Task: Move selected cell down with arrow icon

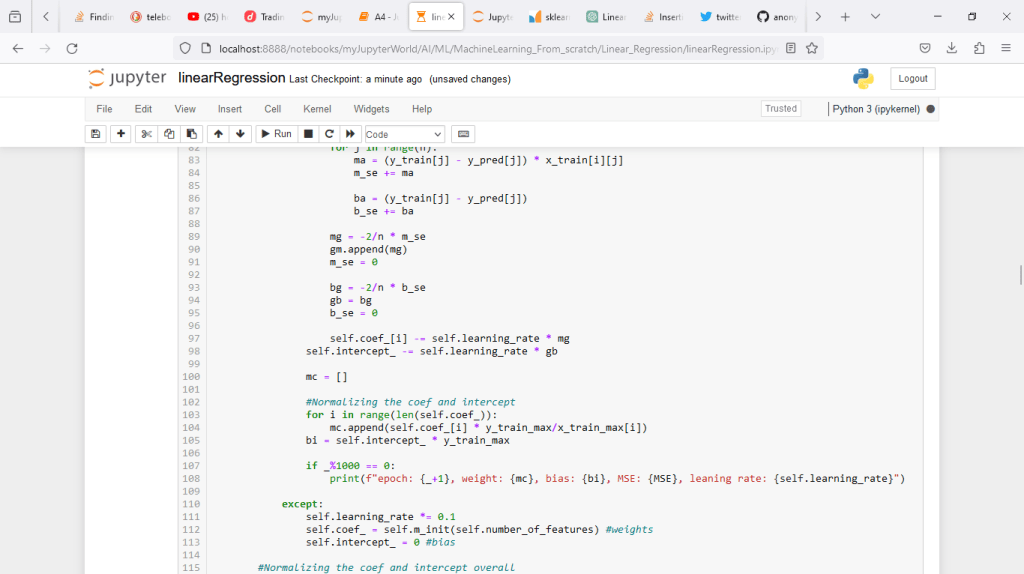Action: pyautogui.click(x=240, y=134)
